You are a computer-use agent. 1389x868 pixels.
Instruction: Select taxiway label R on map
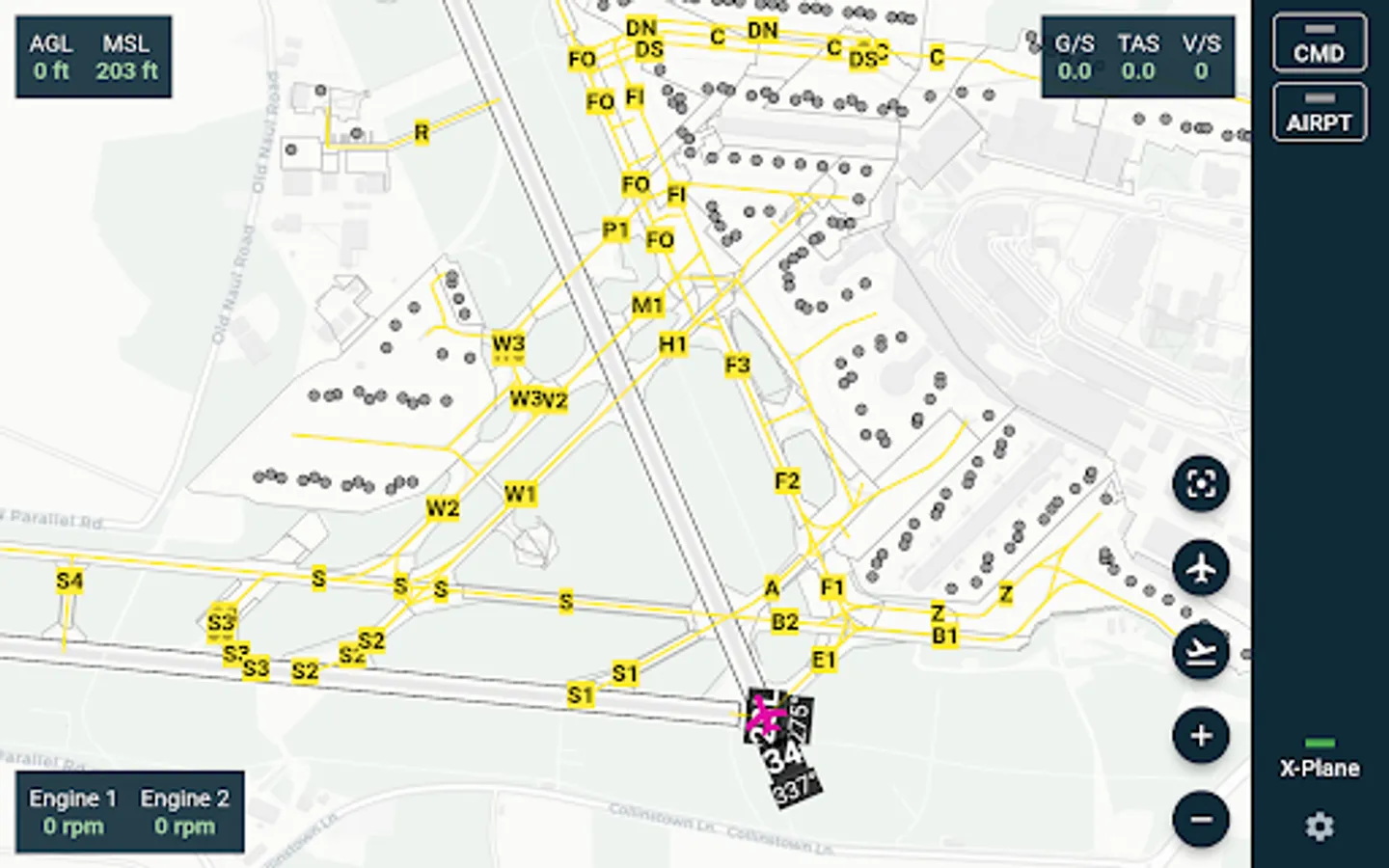(422, 132)
